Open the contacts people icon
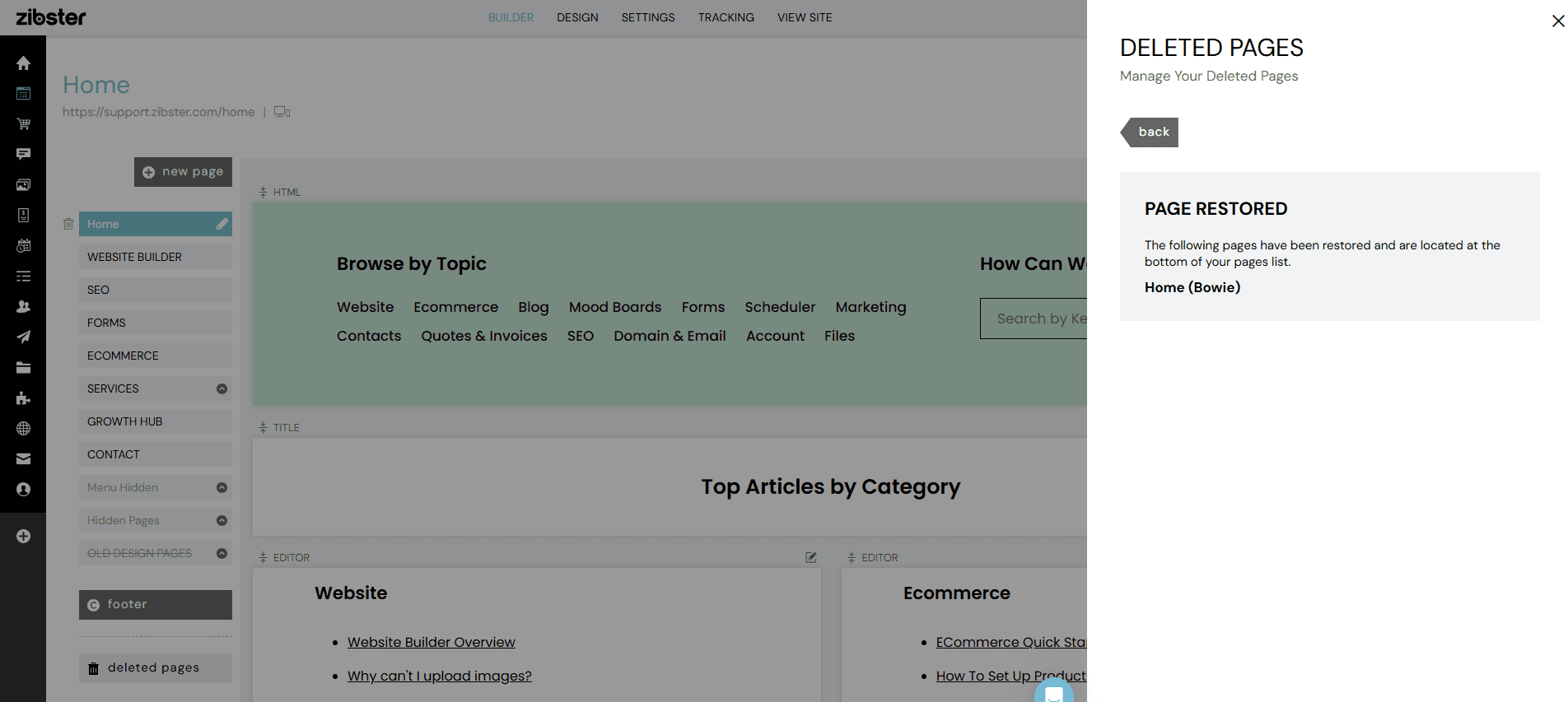This screenshot has height=702, width=1568. [23, 306]
